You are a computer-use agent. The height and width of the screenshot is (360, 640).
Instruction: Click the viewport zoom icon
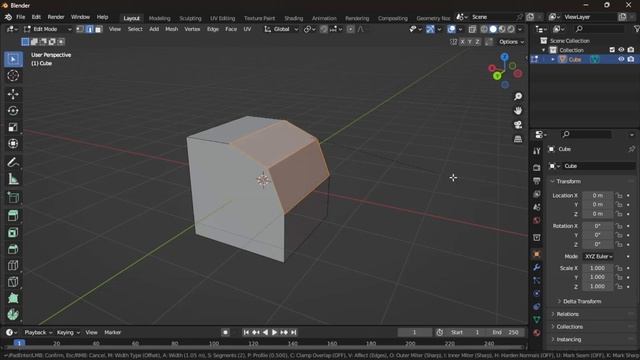(x=518, y=96)
